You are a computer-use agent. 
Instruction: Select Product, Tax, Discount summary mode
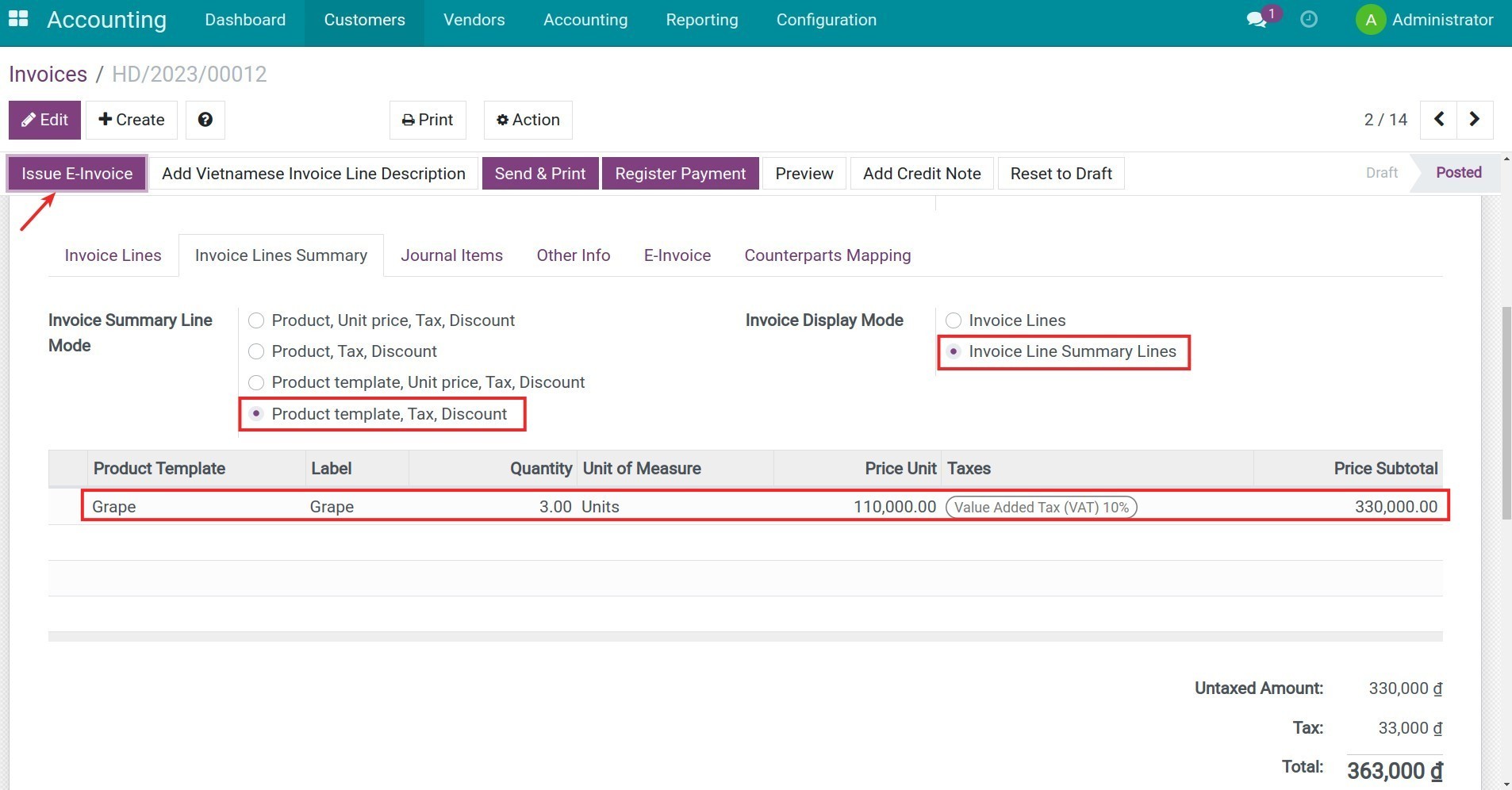pos(255,351)
